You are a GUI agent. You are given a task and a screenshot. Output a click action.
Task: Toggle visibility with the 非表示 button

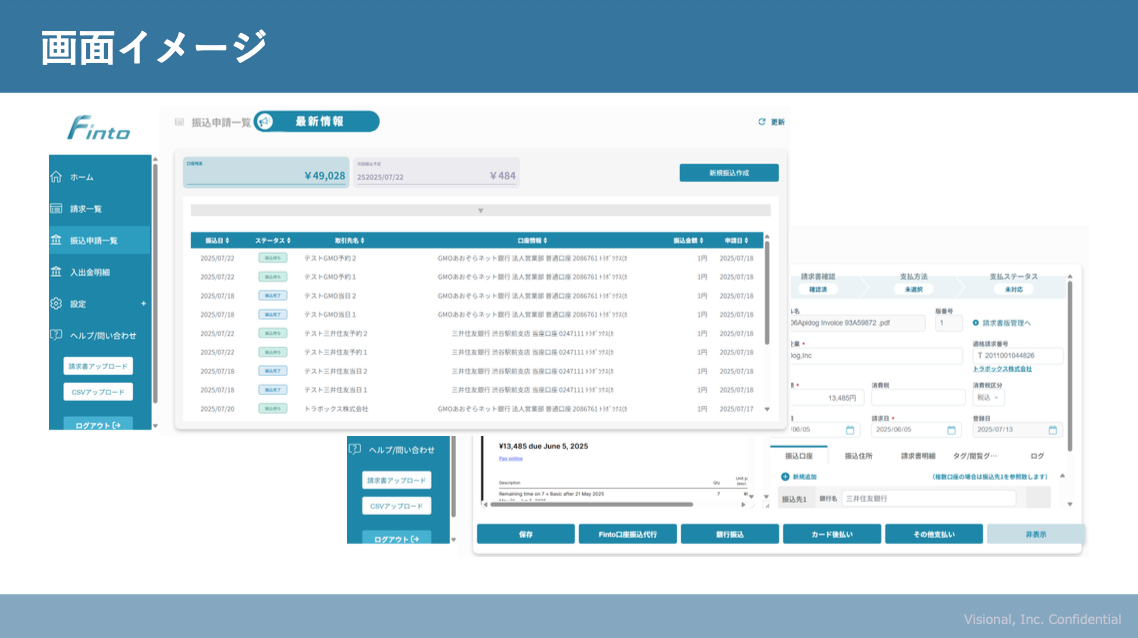[1037, 533]
